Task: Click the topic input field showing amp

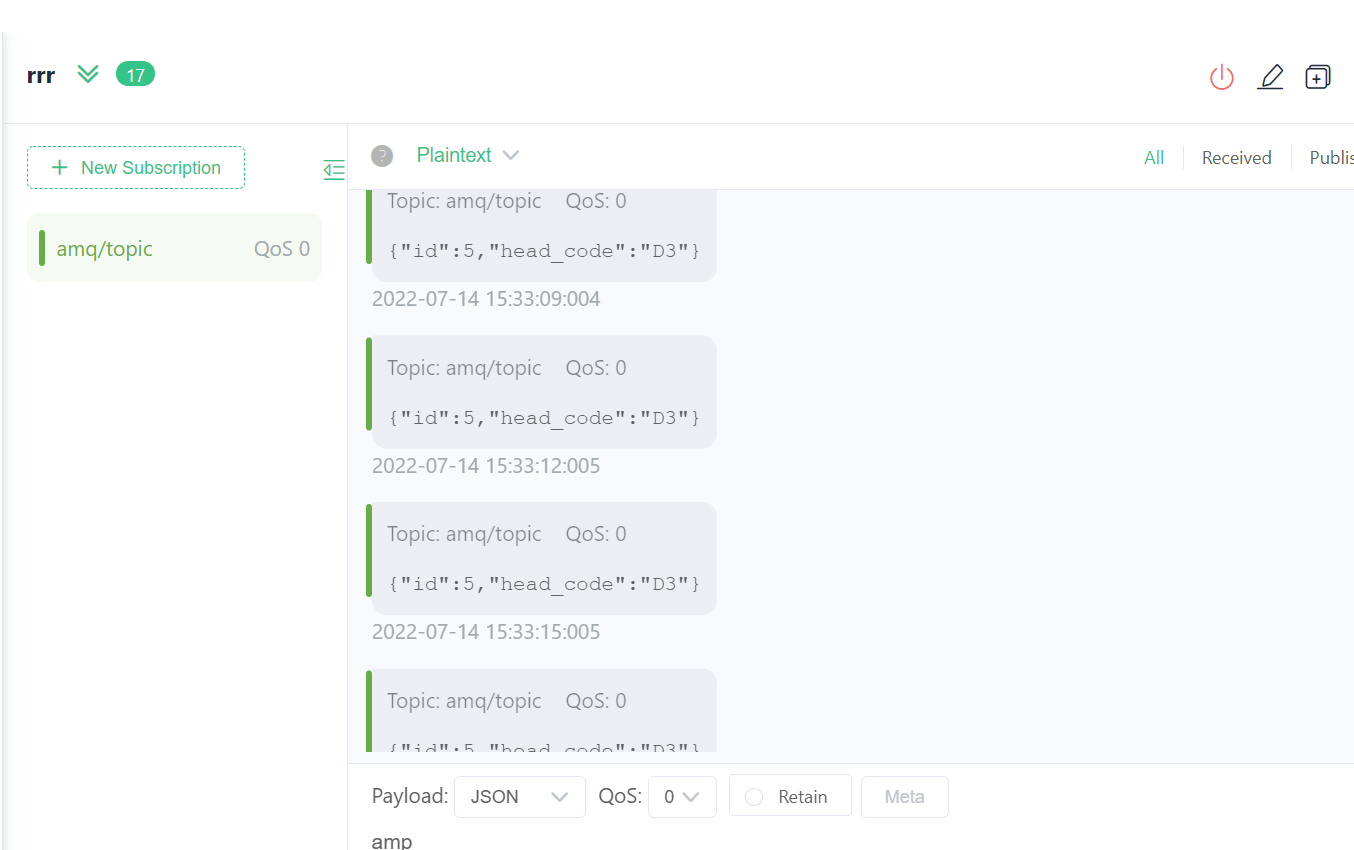Action: (391, 840)
